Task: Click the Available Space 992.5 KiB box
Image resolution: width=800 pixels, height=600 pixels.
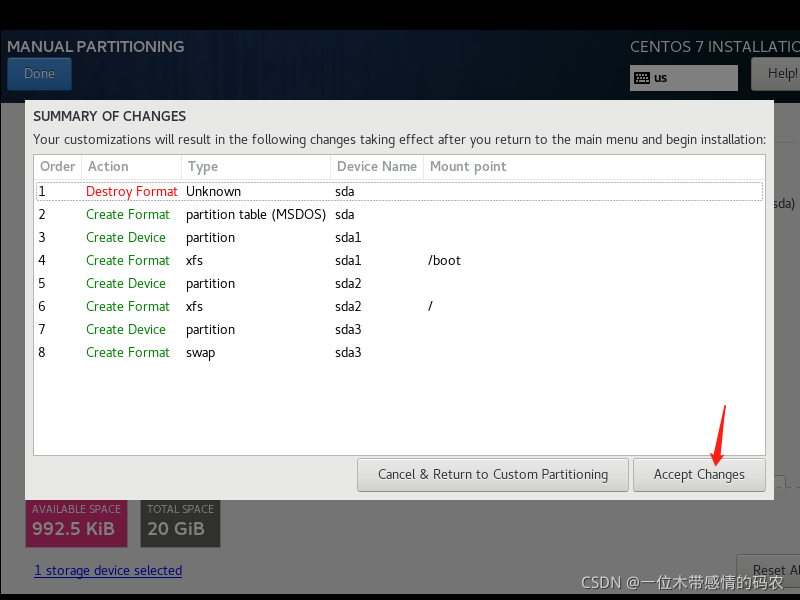Action: pos(77,523)
